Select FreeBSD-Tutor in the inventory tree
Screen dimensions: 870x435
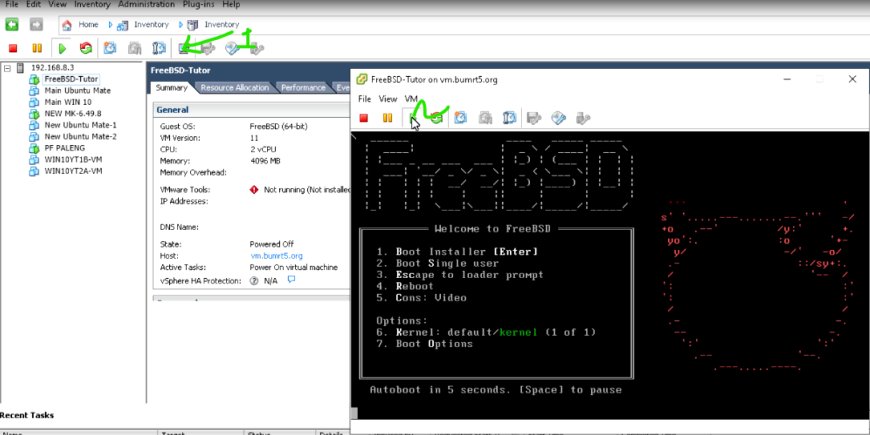tap(71, 79)
